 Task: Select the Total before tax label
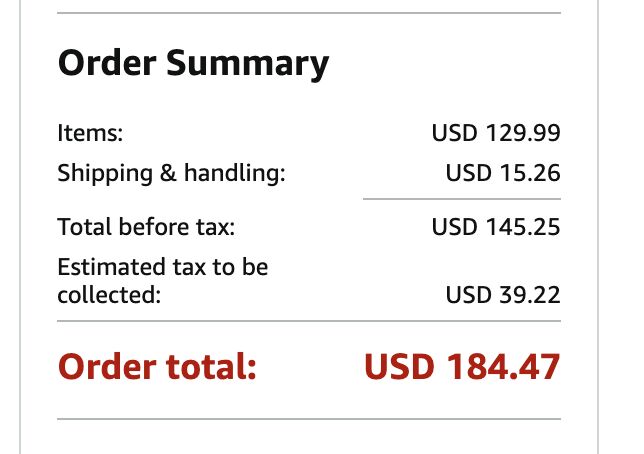(x=146, y=227)
